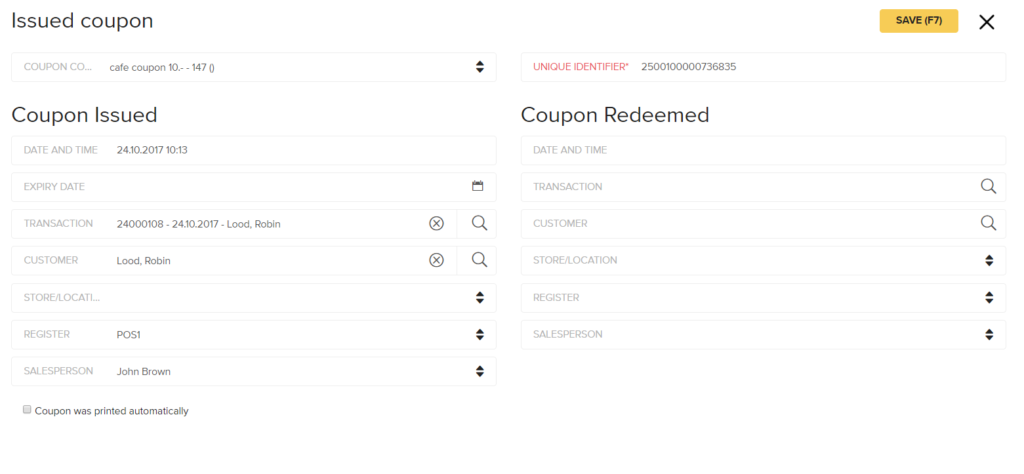Image resolution: width=1024 pixels, height=474 pixels.
Task: Search for a redeemed transaction
Action: pos(989,186)
